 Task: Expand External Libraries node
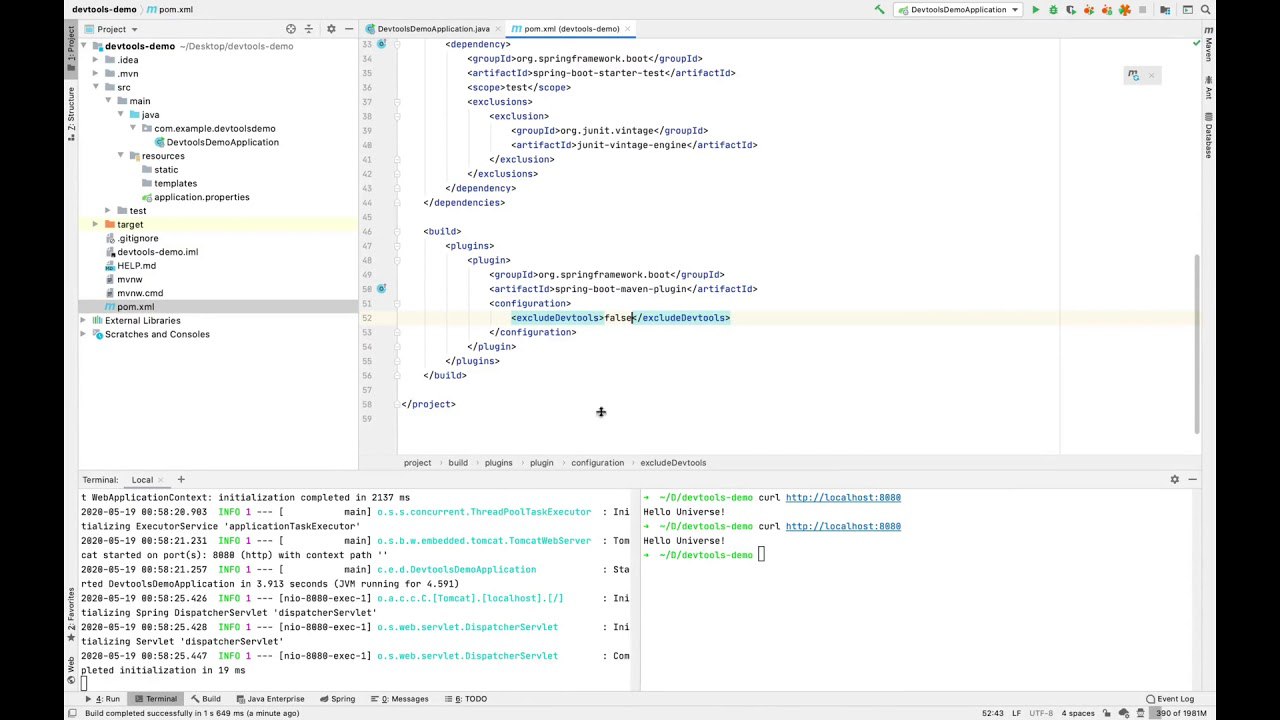[x=84, y=321]
